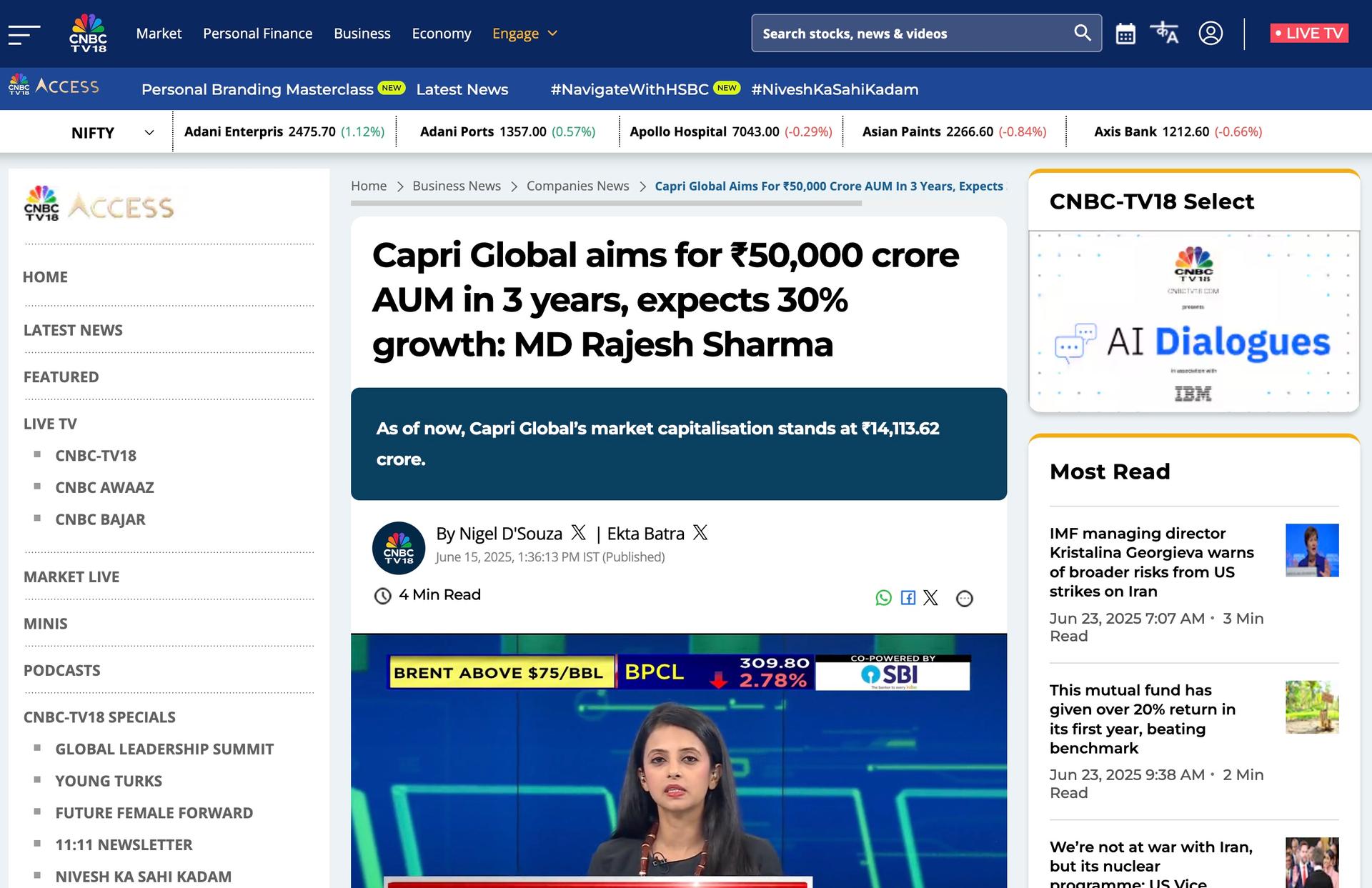Open FUTURE FEMALE FORWARD special
This screenshot has height=888, width=1372.
154,813
